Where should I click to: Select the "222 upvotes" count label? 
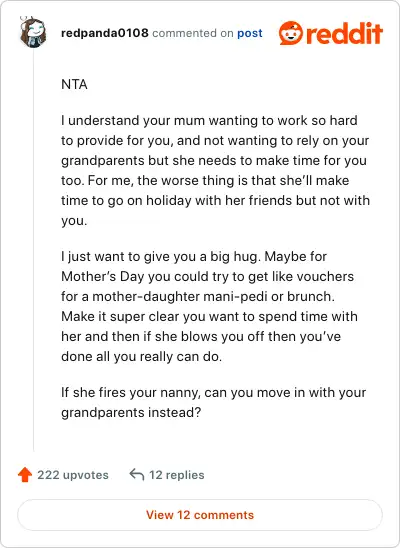click(73, 475)
